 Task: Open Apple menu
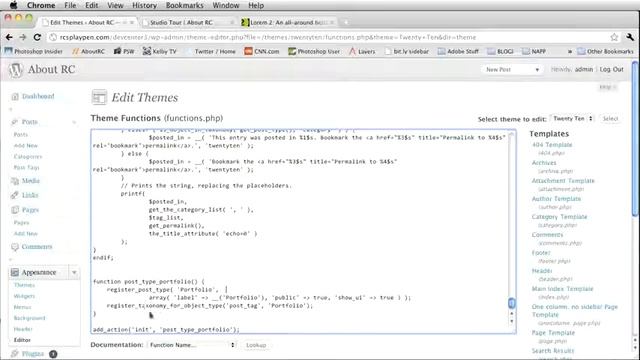(x=13, y=5)
